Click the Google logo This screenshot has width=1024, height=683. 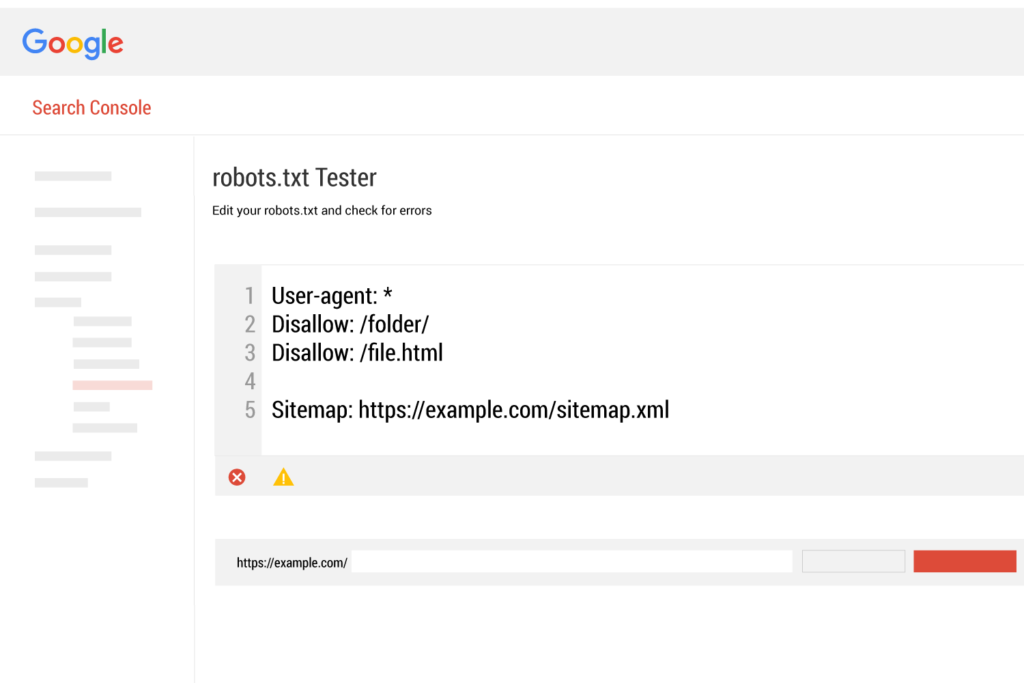tap(72, 42)
